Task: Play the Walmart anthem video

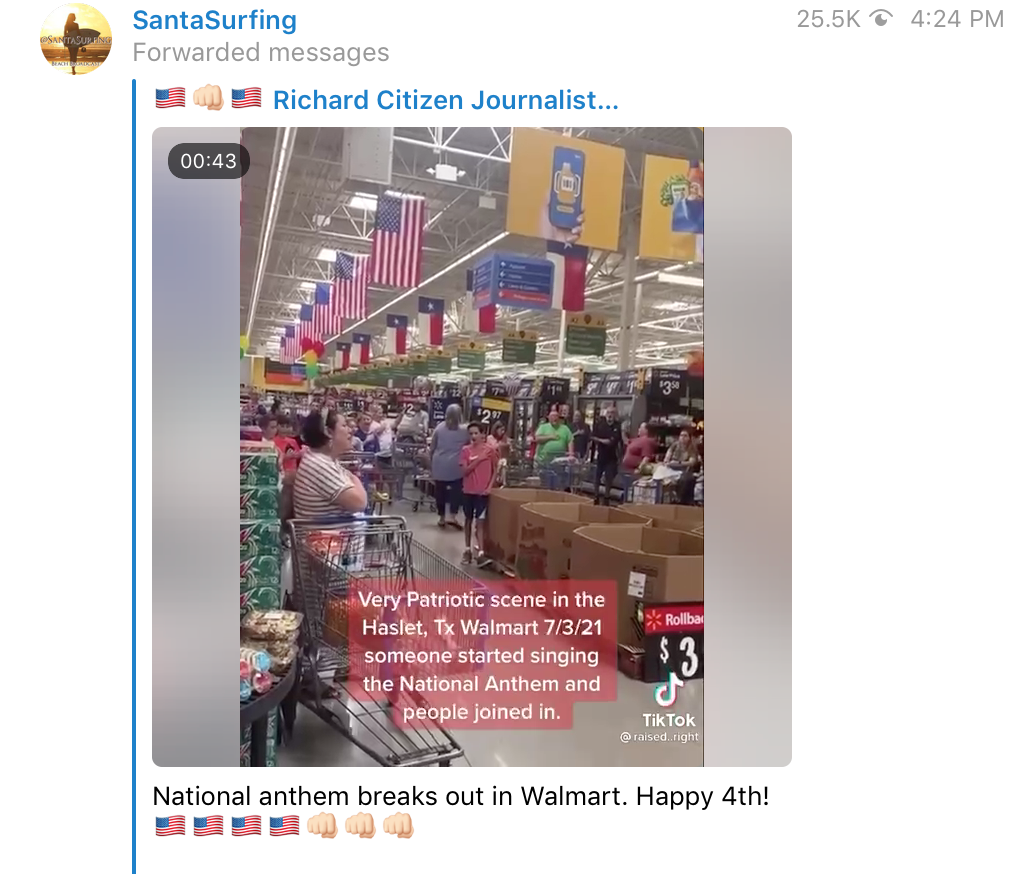Action: [x=472, y=447]
